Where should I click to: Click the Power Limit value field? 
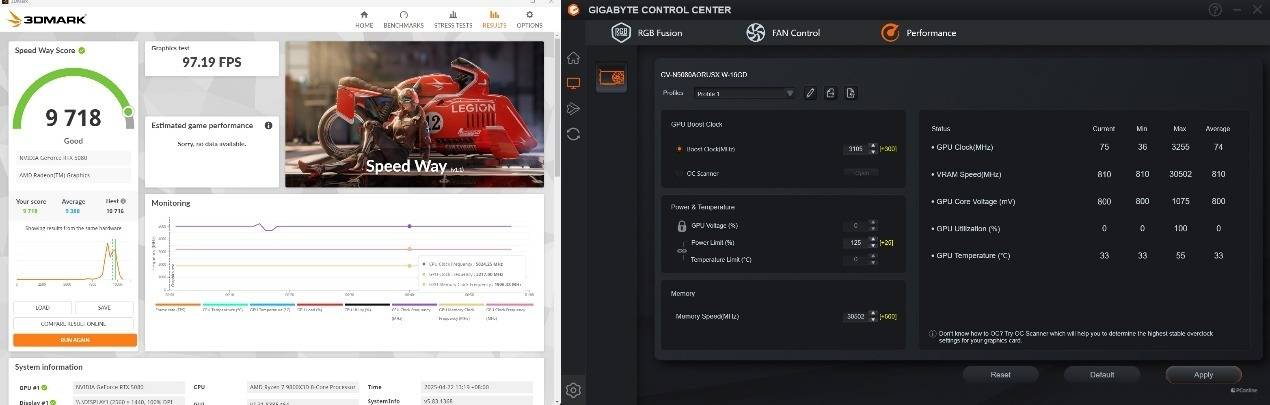(x=854, y=242)
